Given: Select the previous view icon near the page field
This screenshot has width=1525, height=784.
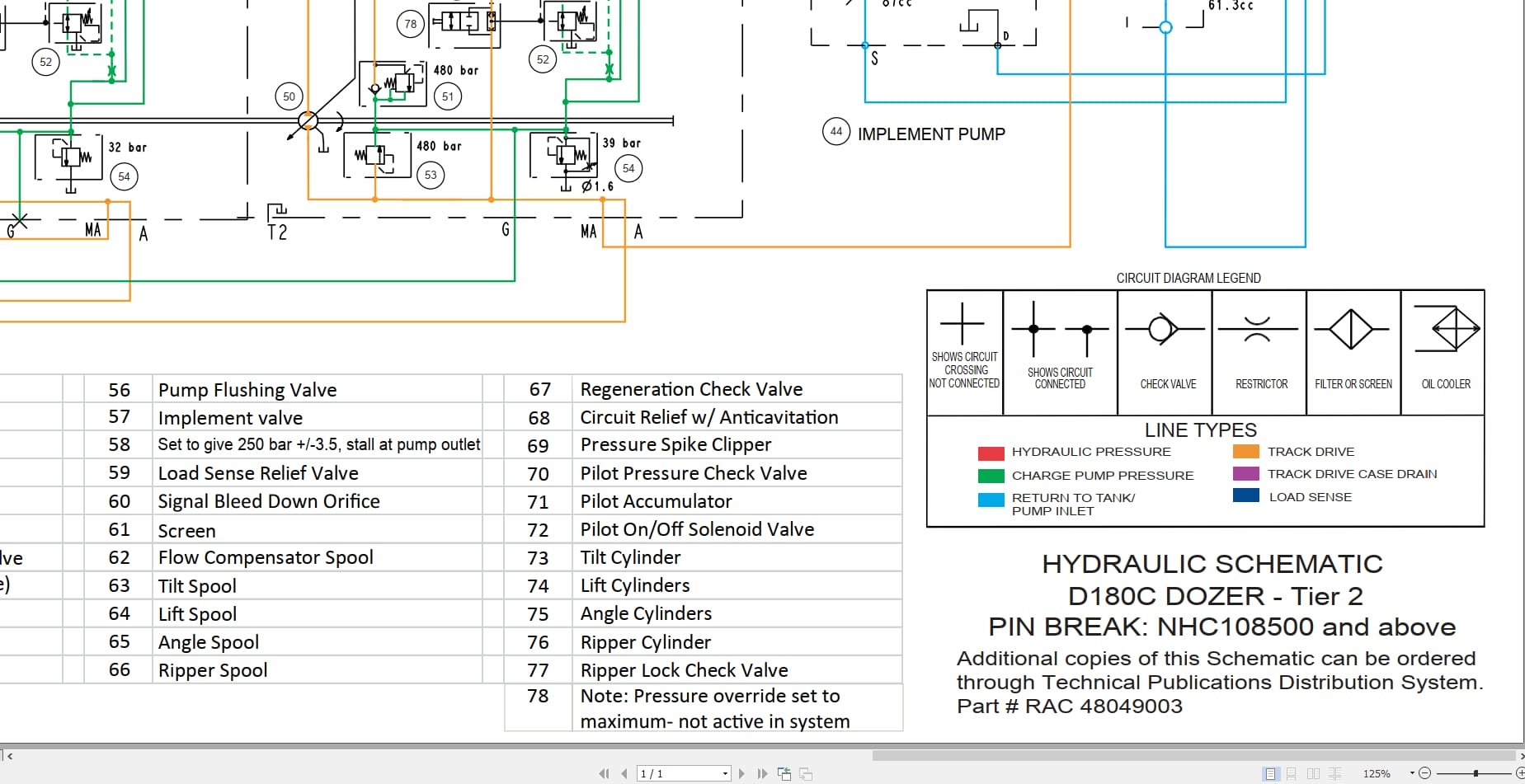Looking at the screenshot, I should pyautogui.click(x=784, y=773).
